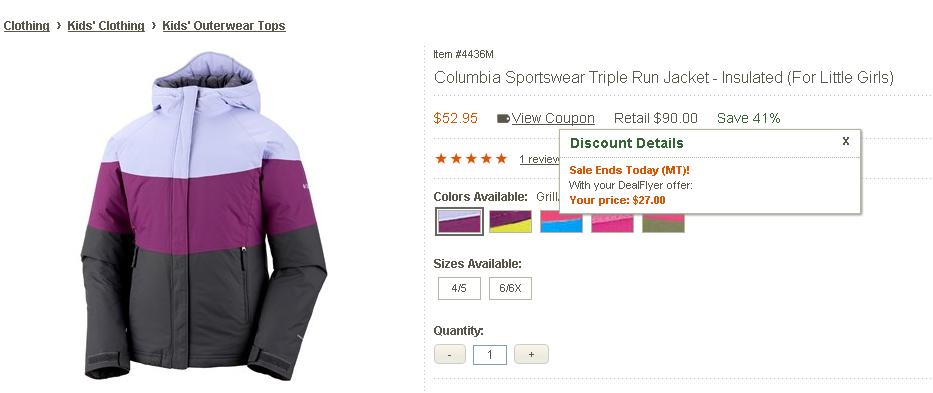The width and height of the screenshot is (933, 393).
Task: Click the quantity input field
Action: [x=490, y=354]
